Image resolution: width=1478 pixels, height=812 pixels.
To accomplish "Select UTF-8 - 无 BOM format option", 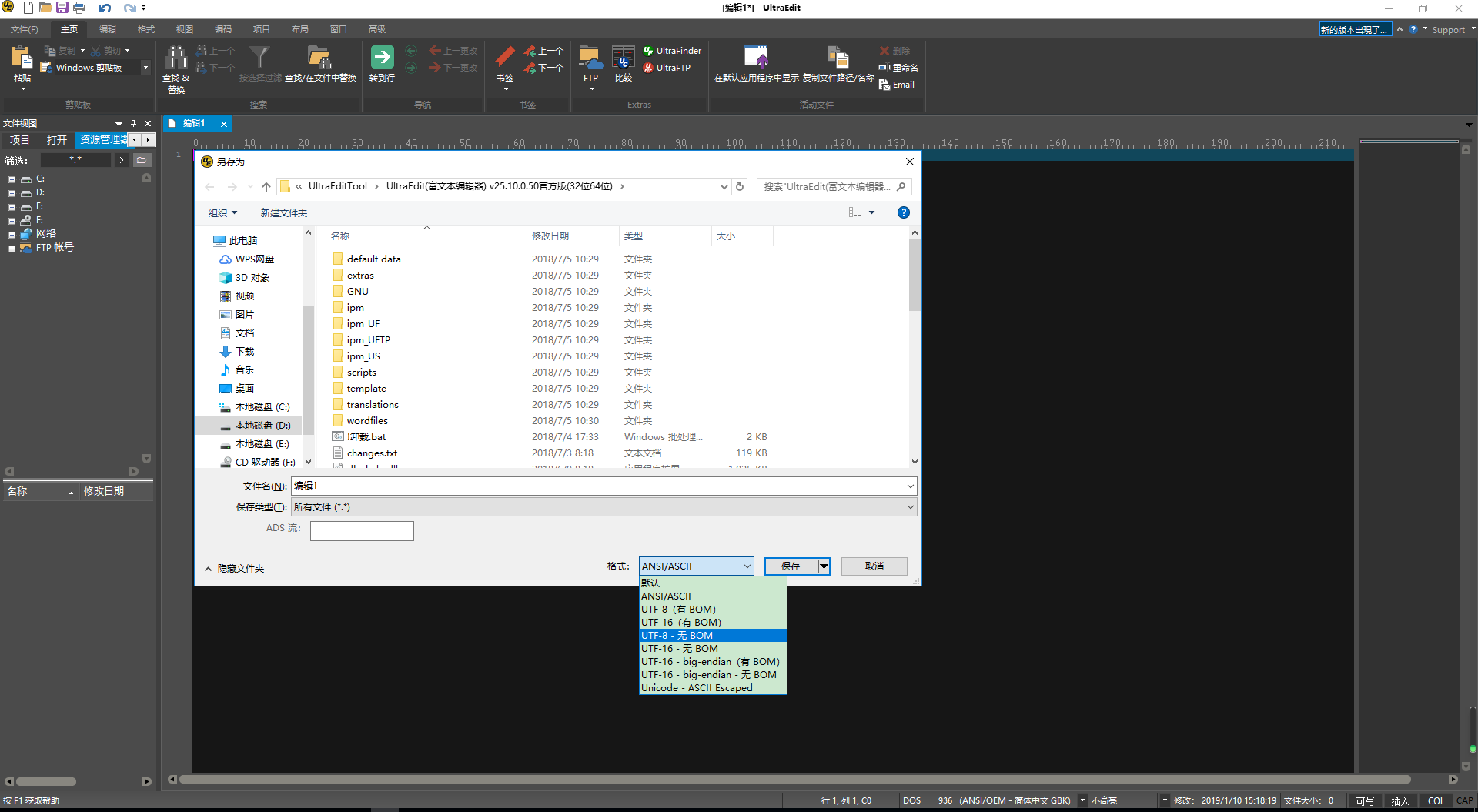I will point(713,636).
